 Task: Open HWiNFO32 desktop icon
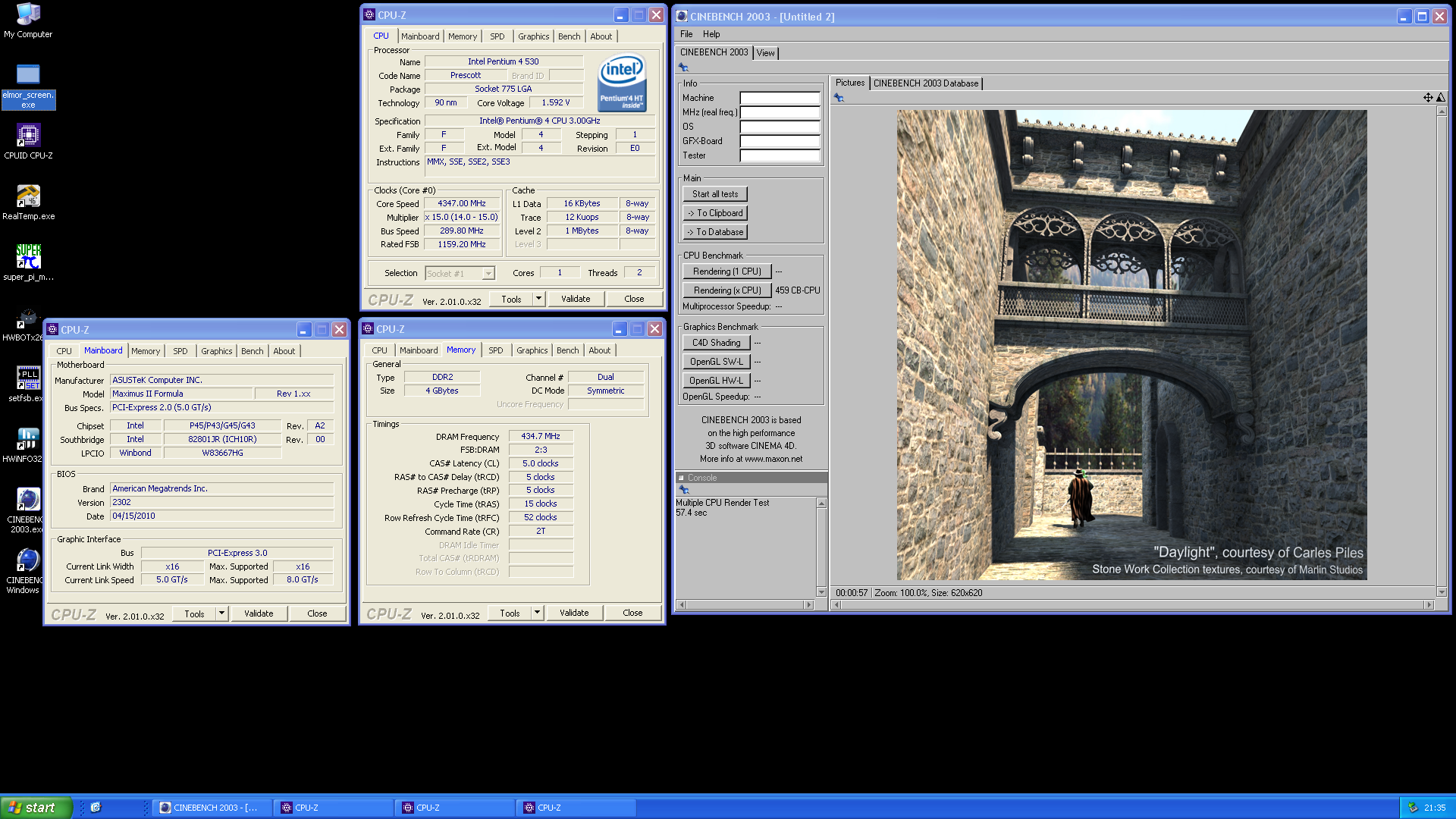click(x=23, y=445)
